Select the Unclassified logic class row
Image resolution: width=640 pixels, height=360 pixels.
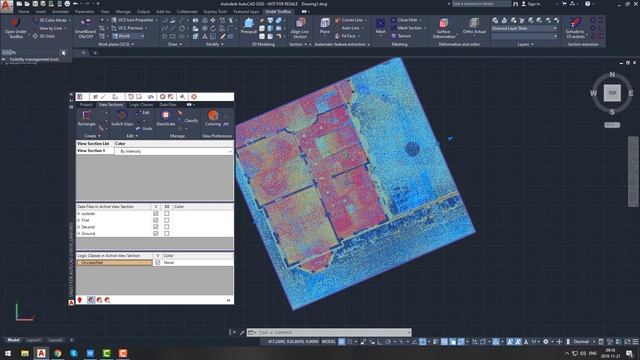click(114, 262)
